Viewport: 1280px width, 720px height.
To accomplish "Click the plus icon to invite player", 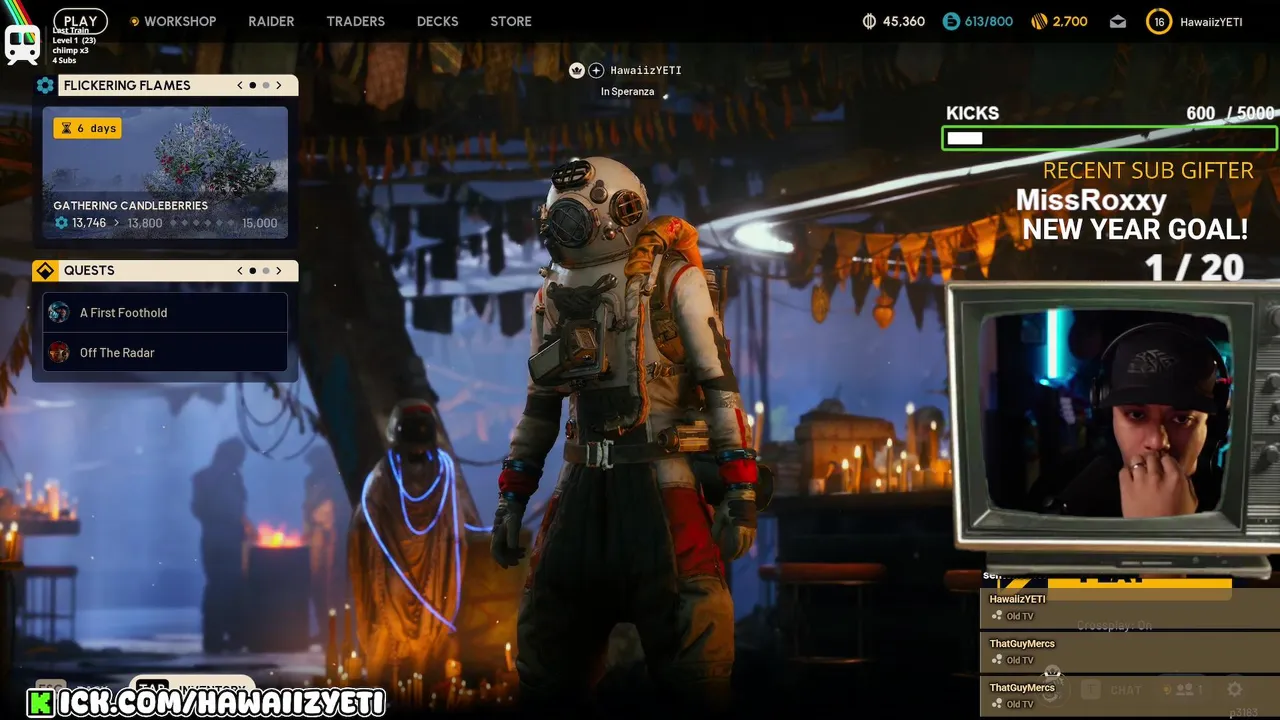I will (x=596, y=70).
